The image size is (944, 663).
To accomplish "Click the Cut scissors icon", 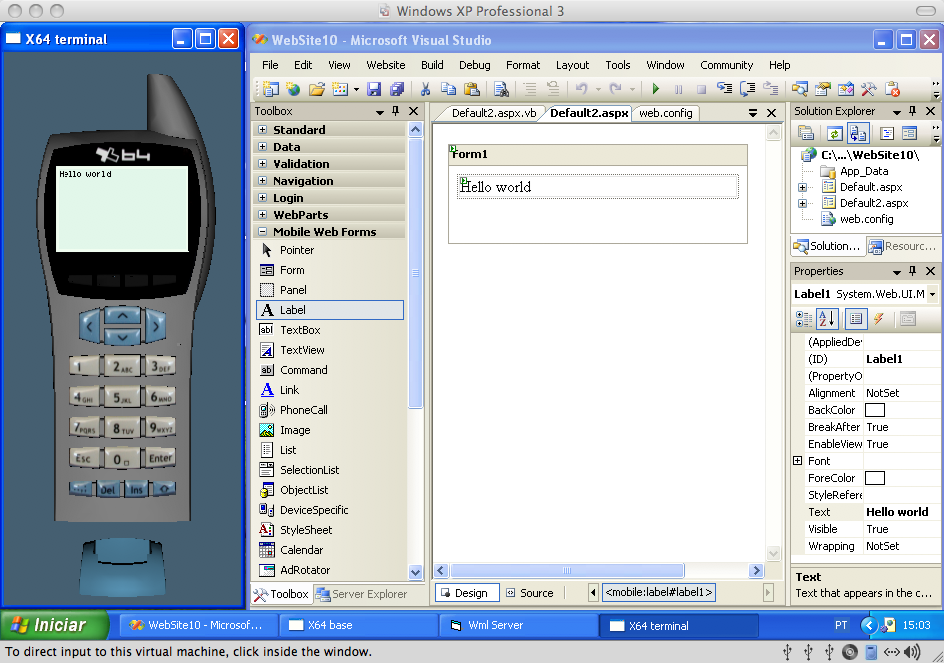I will click(x=425, y=89).
